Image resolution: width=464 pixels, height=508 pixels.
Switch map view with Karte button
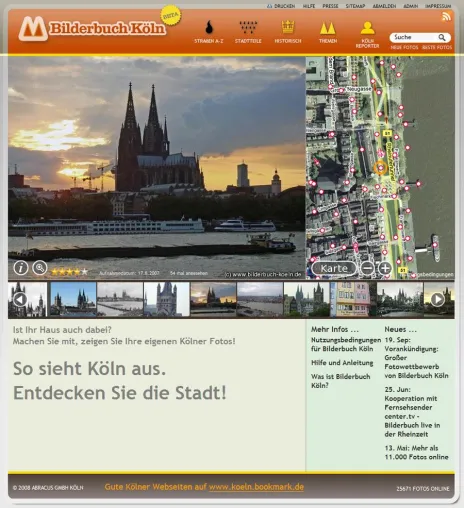(x=334, y=268)
